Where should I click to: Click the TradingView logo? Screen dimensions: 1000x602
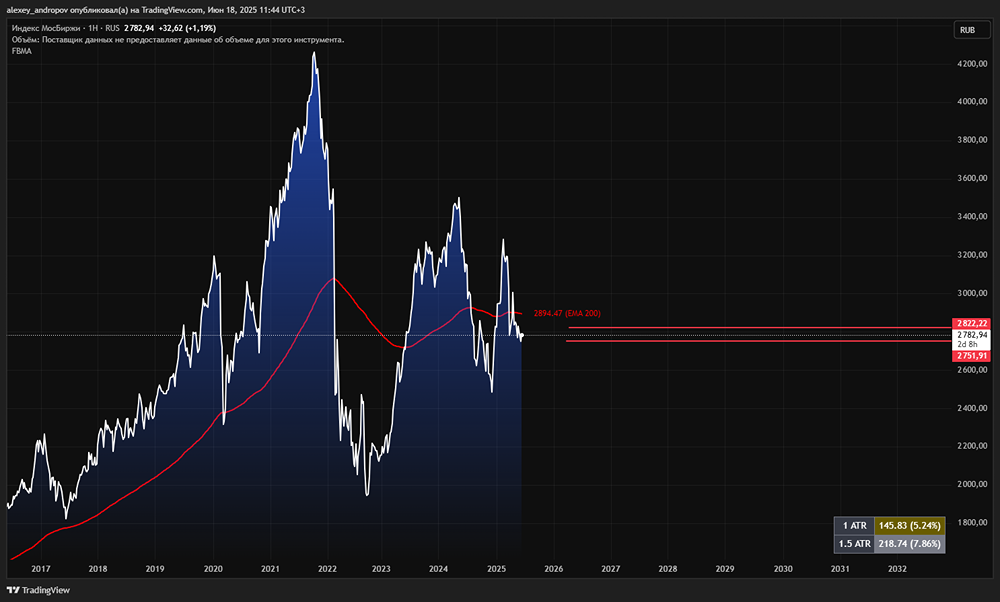pyautogui.click(x=38, y=590)
